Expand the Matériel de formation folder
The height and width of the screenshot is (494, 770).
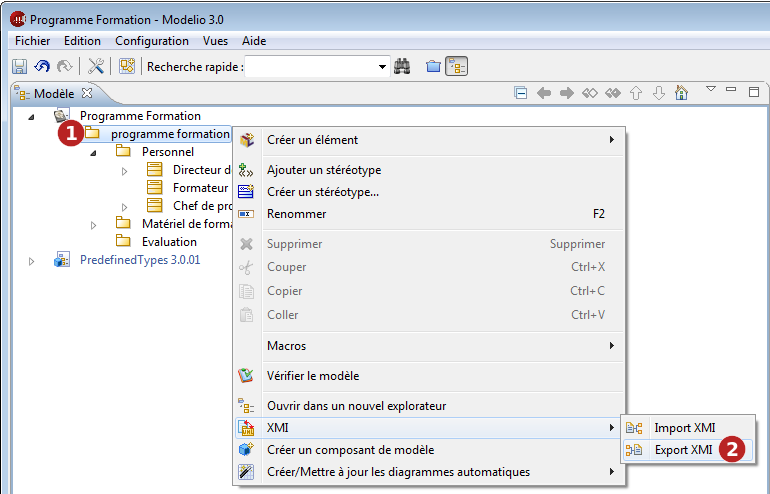click(x=93, y=225)
